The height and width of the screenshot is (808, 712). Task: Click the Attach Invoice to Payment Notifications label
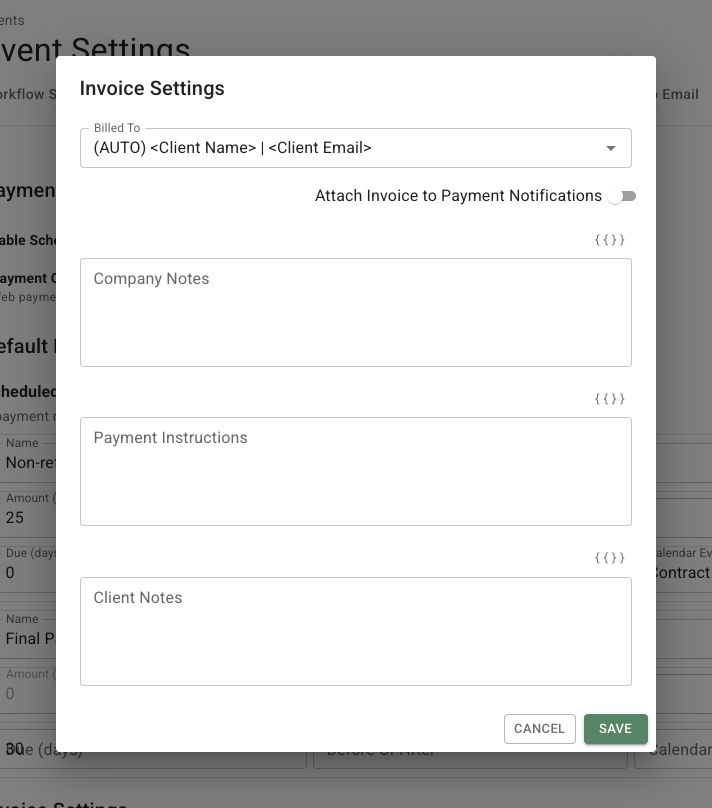coord(459,196)
